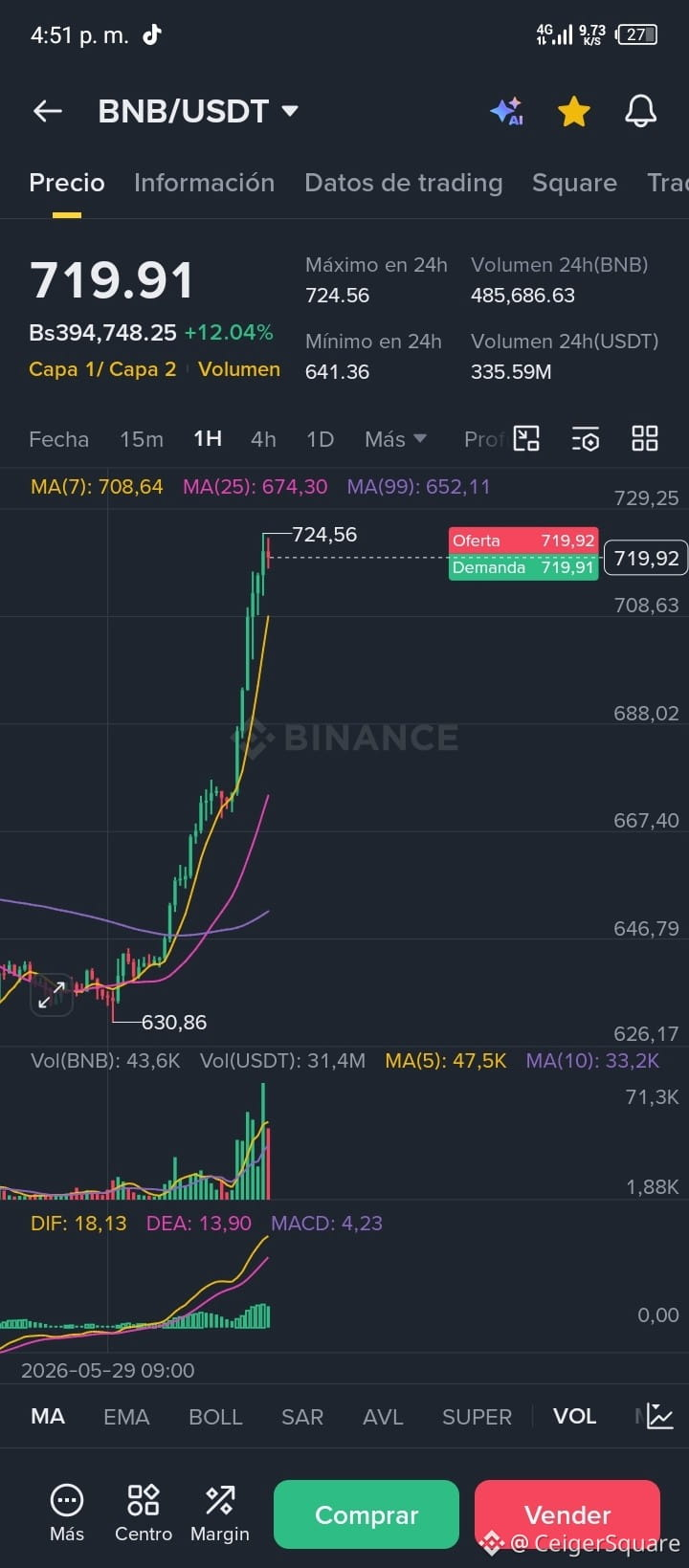689x1568 pixels.
Task: Expand chart to fullscreen with arrows icon
Action: [52, 995]
